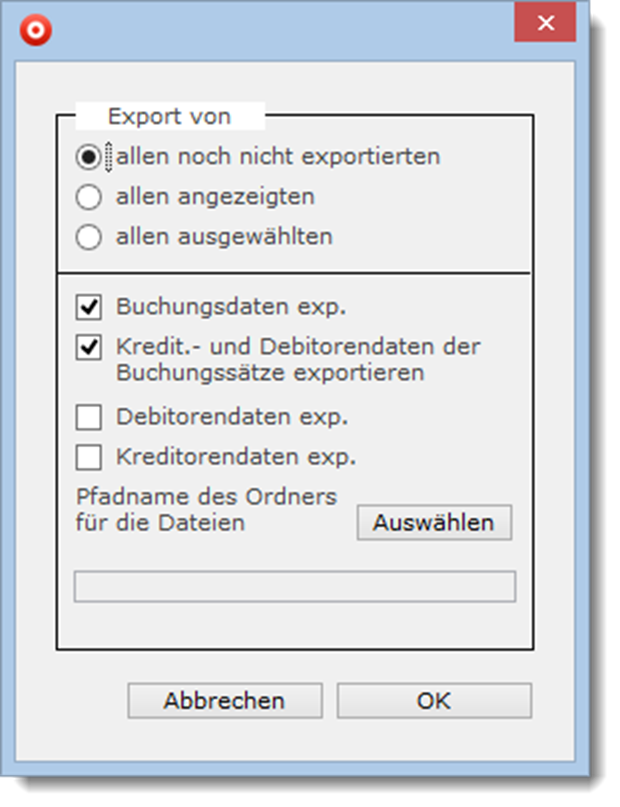This screenshot has height=807, width=620.
Task: Click the 'Debitorendaten exp.' label text
Action: 232,417
